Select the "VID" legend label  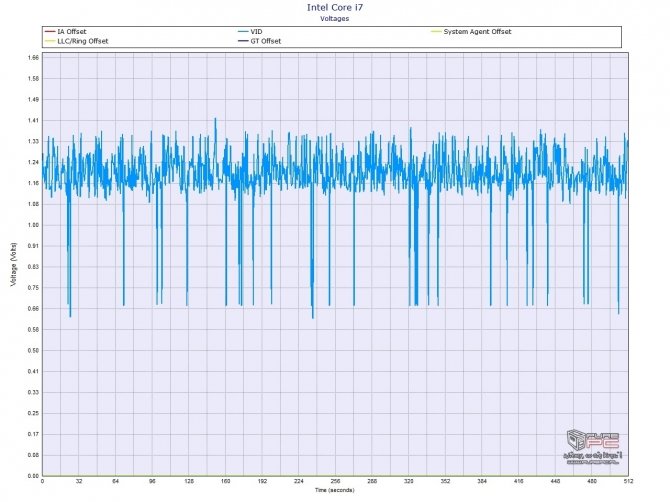click(256, 32)
